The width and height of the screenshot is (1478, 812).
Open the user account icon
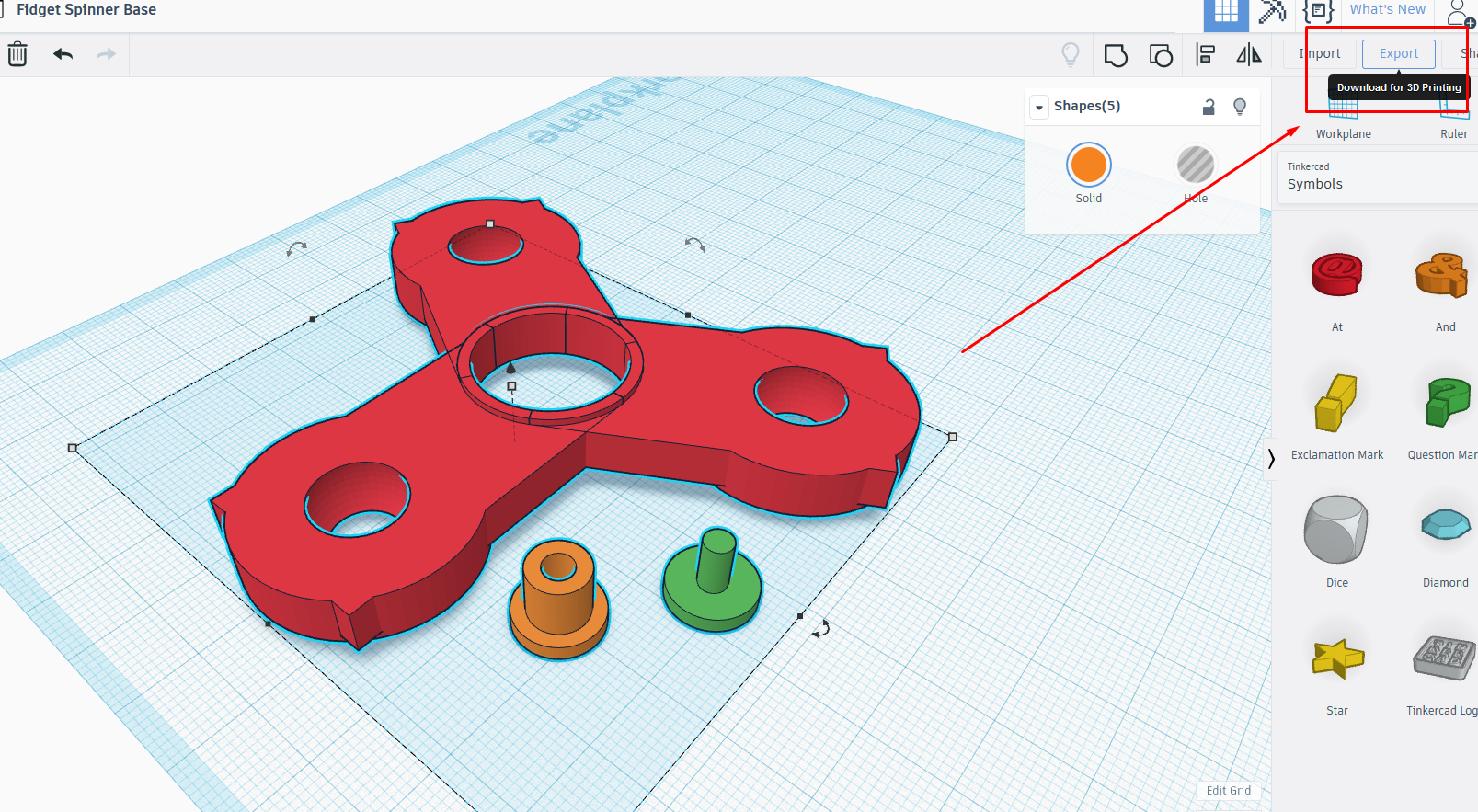pos(1461,13)
